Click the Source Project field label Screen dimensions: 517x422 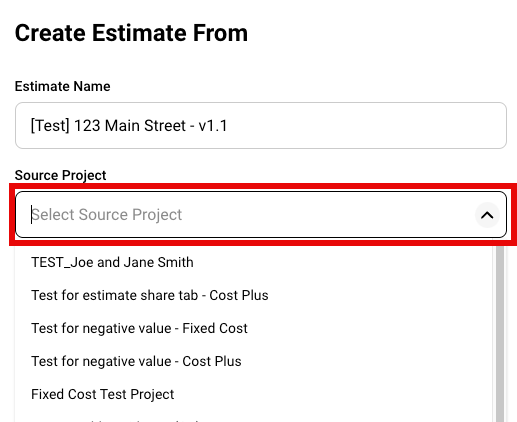pyautogui.click(x=60, y=175)
